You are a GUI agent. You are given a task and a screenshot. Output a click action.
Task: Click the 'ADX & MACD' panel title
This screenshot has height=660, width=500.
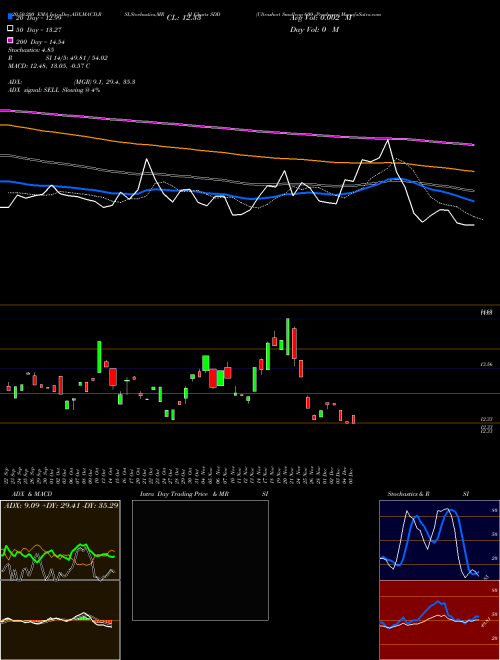[32, 494]
